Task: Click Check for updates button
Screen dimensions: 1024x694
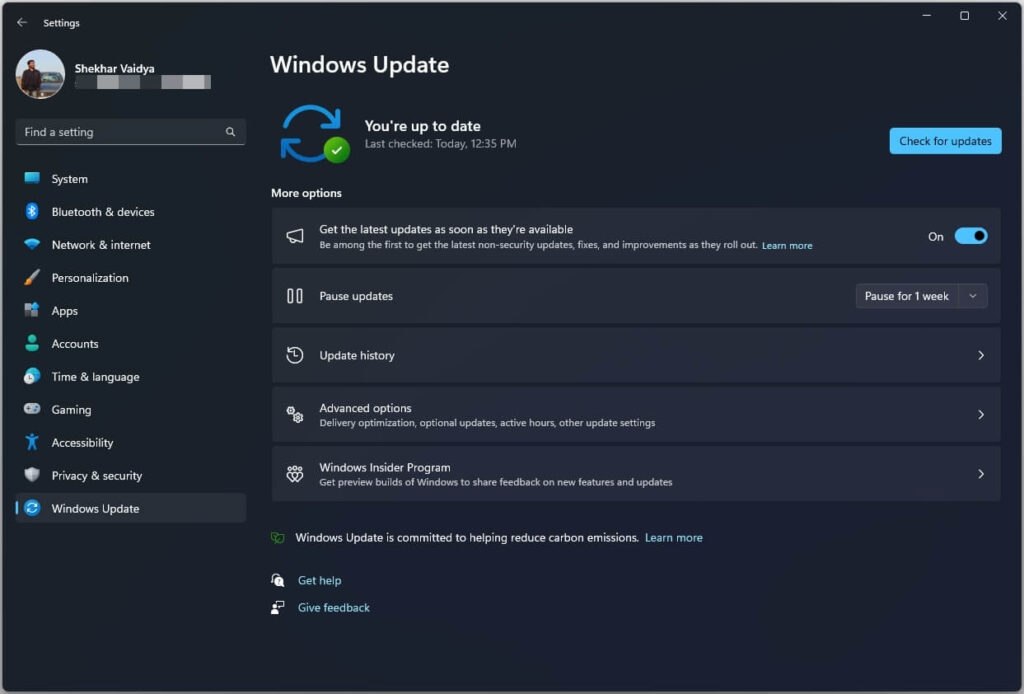Action: pyautogui.click(x=945, y=141)
